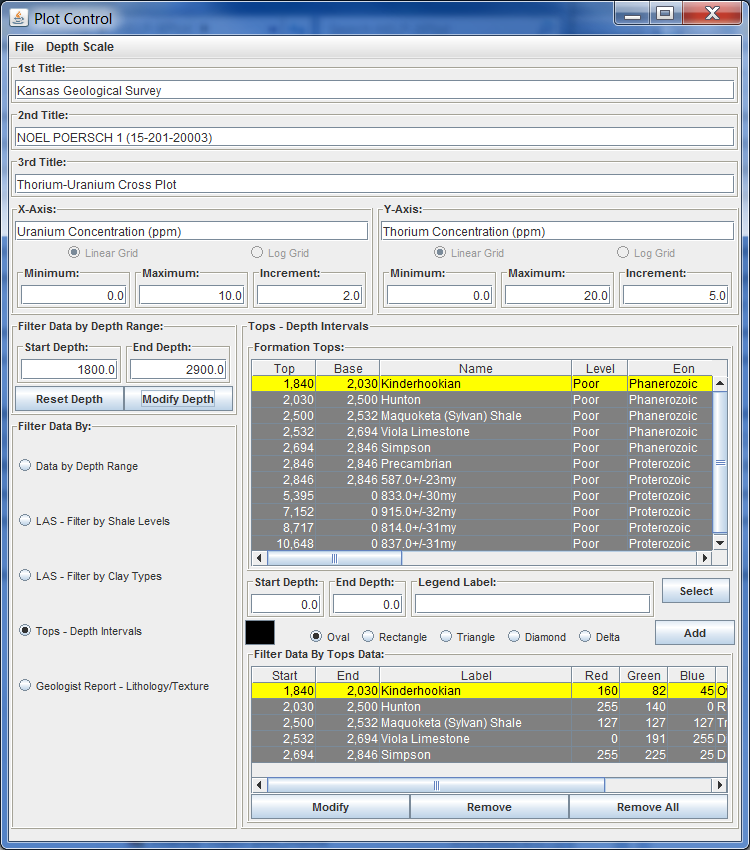Viewport: 750px width, 850px height.
Task: Open the black color swatch
Action: pos(260,633)
